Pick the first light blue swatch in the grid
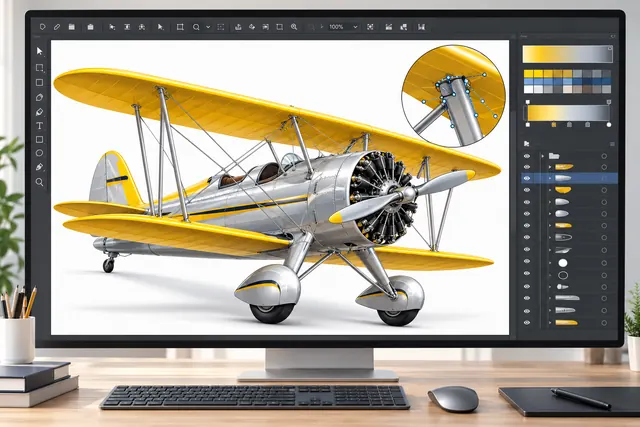The height and width of the screenshot is (427, 640). pos(529,81)
